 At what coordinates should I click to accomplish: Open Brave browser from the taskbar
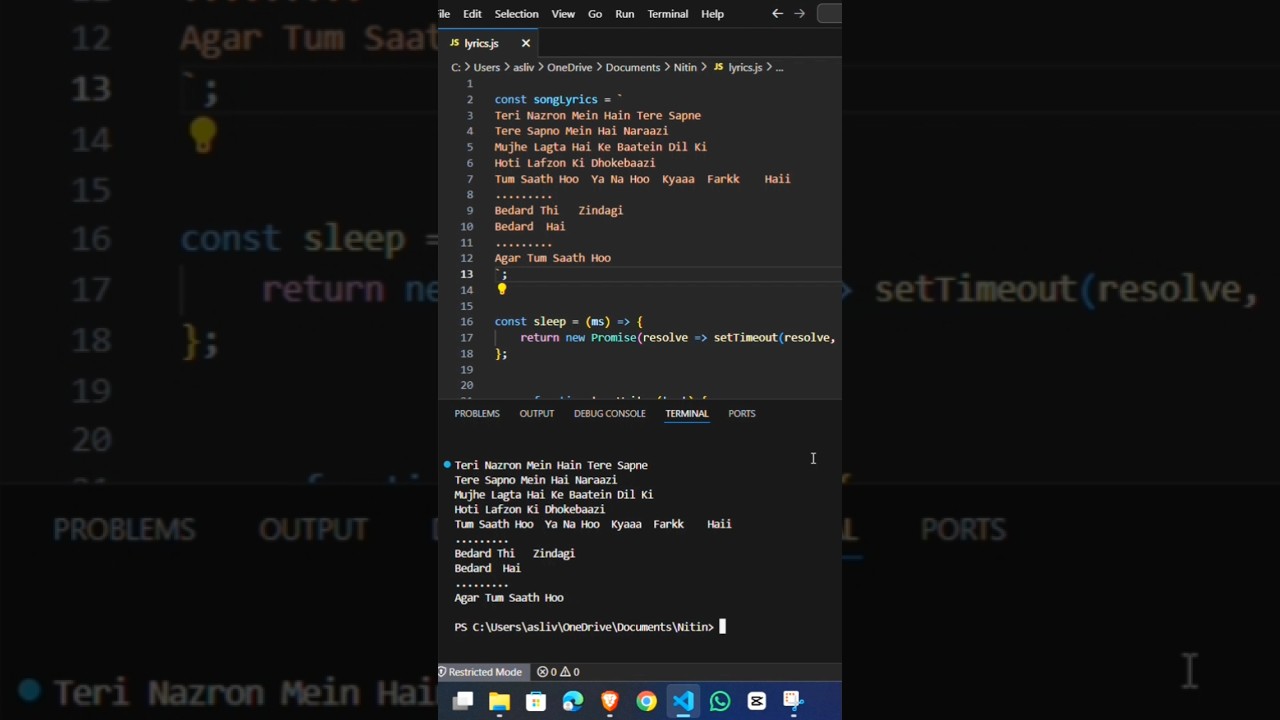click(609, 702)
